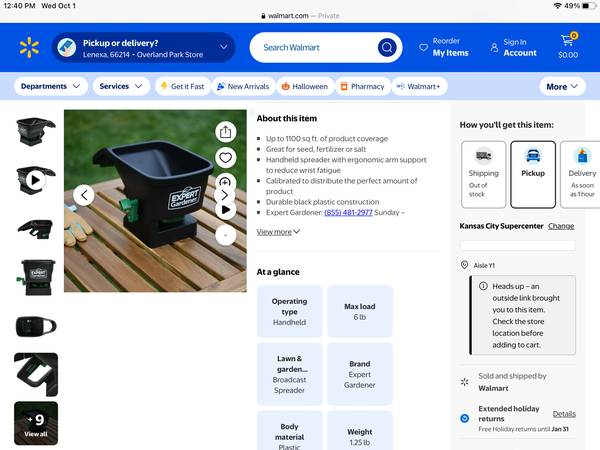Click the zoom-in plus icon on image
The image size is (600, 450).
(x=225, y=180)
